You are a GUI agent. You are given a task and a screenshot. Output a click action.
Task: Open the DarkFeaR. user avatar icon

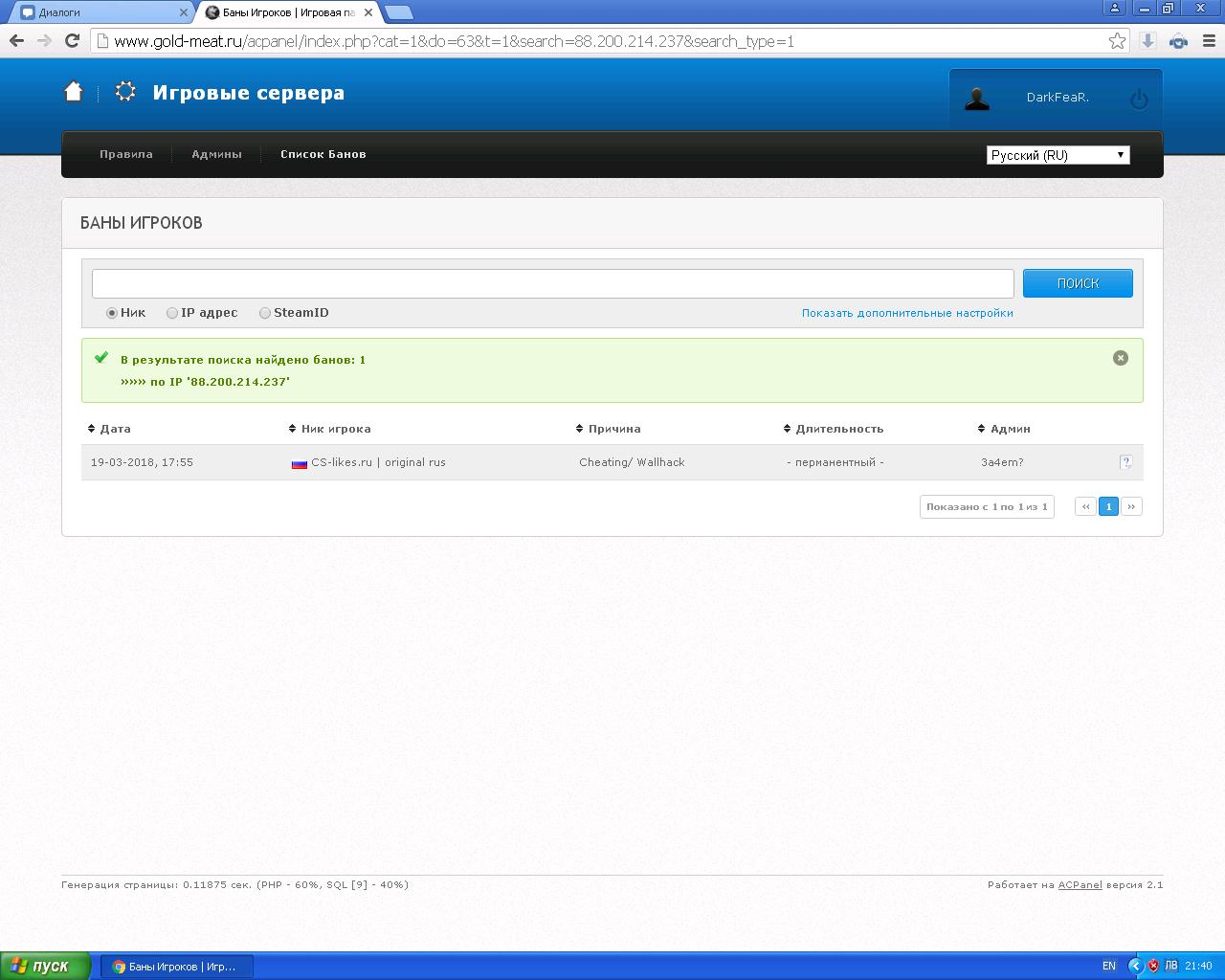[977, 99]
